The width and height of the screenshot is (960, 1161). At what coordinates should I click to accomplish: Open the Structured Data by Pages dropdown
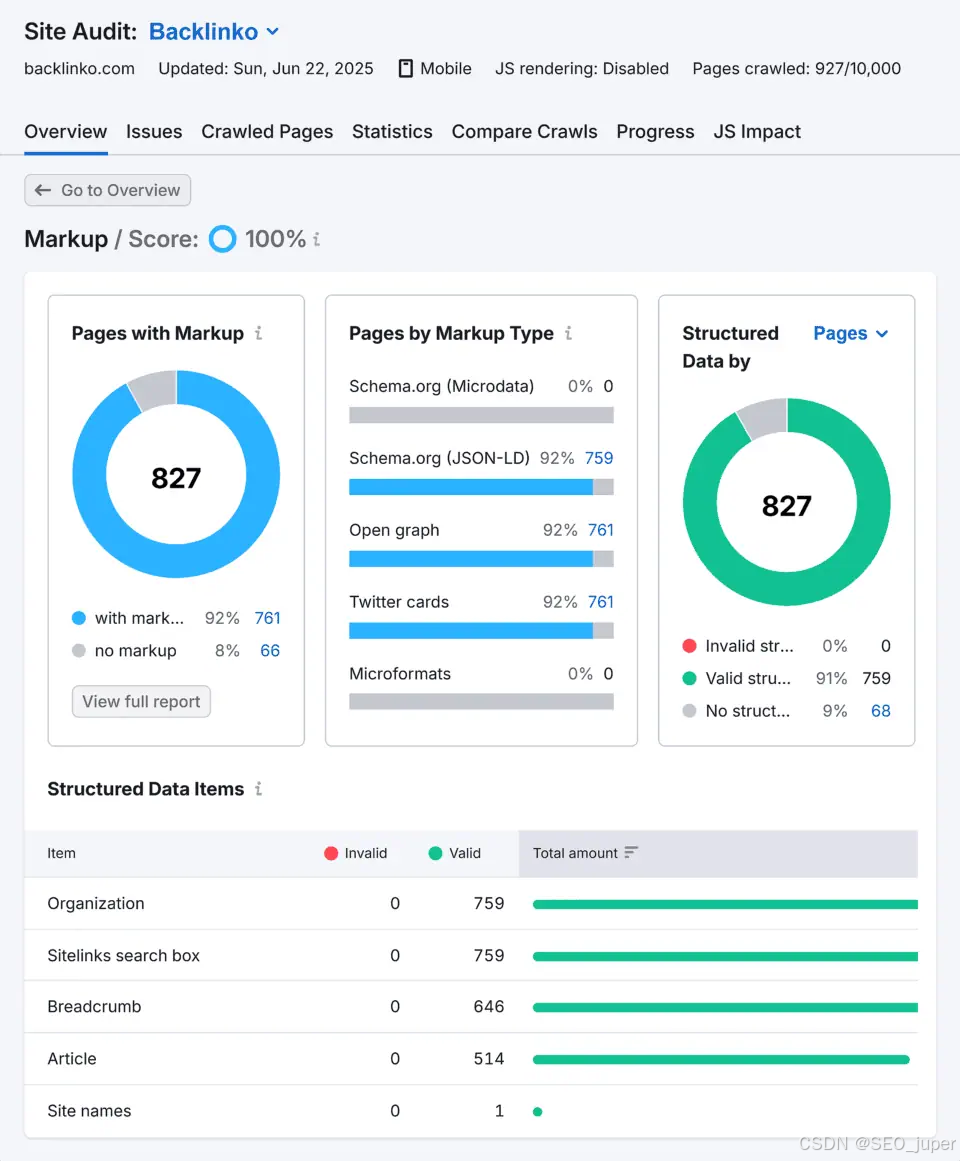[x=850, y=334]
